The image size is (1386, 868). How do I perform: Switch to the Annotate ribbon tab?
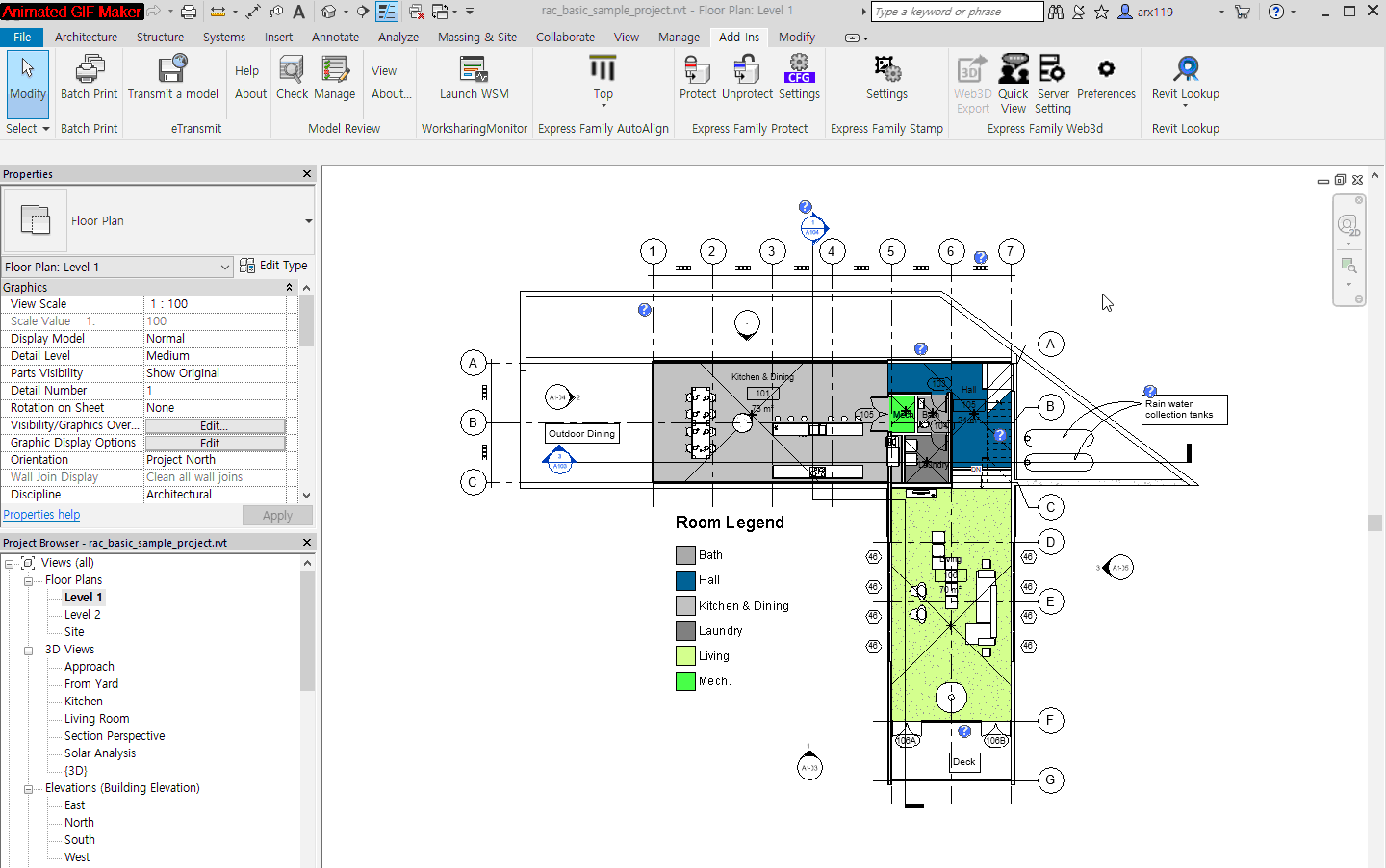(335, 38)
